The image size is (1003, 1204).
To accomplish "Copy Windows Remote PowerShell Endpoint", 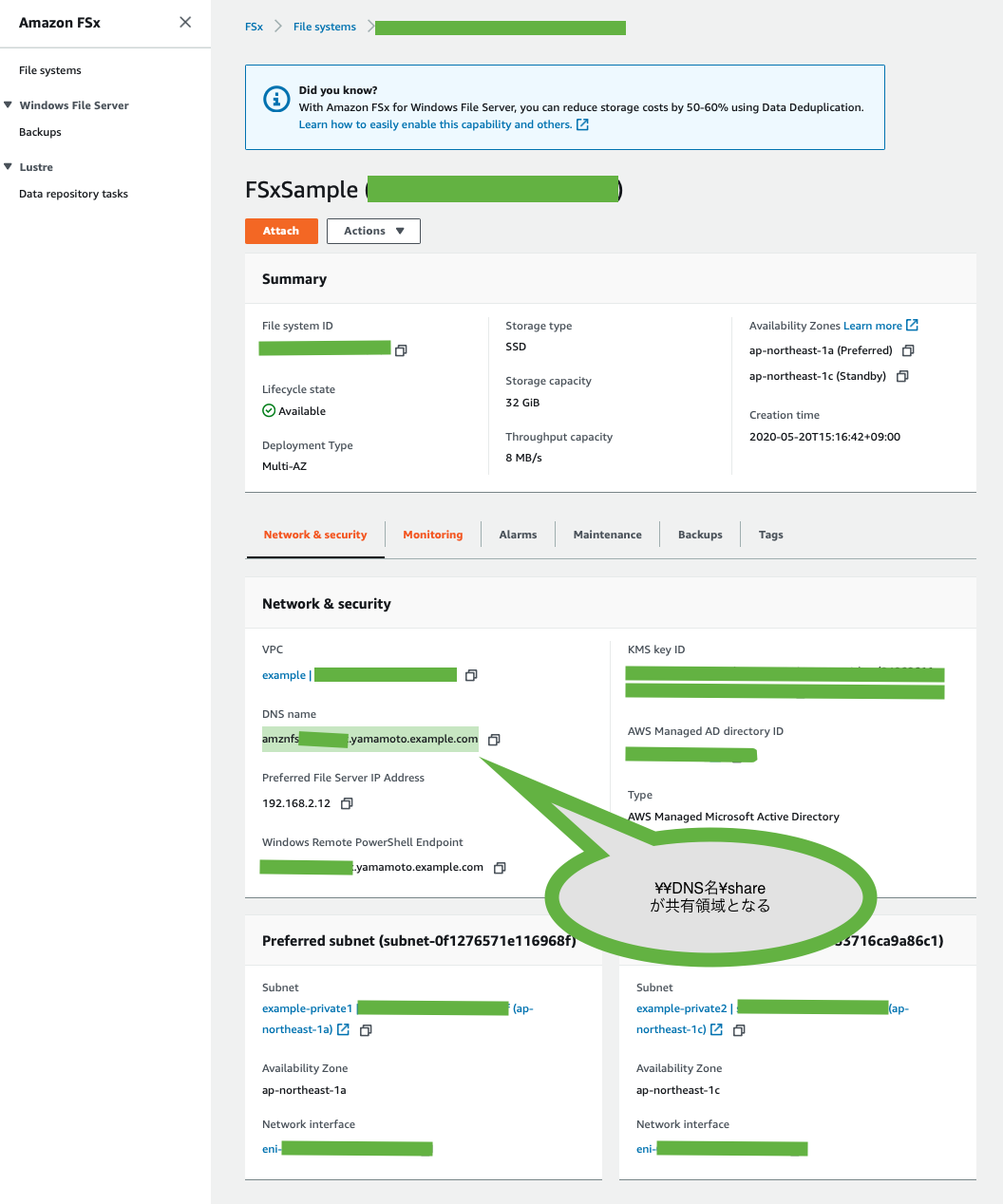I will [x=500, y=867].
